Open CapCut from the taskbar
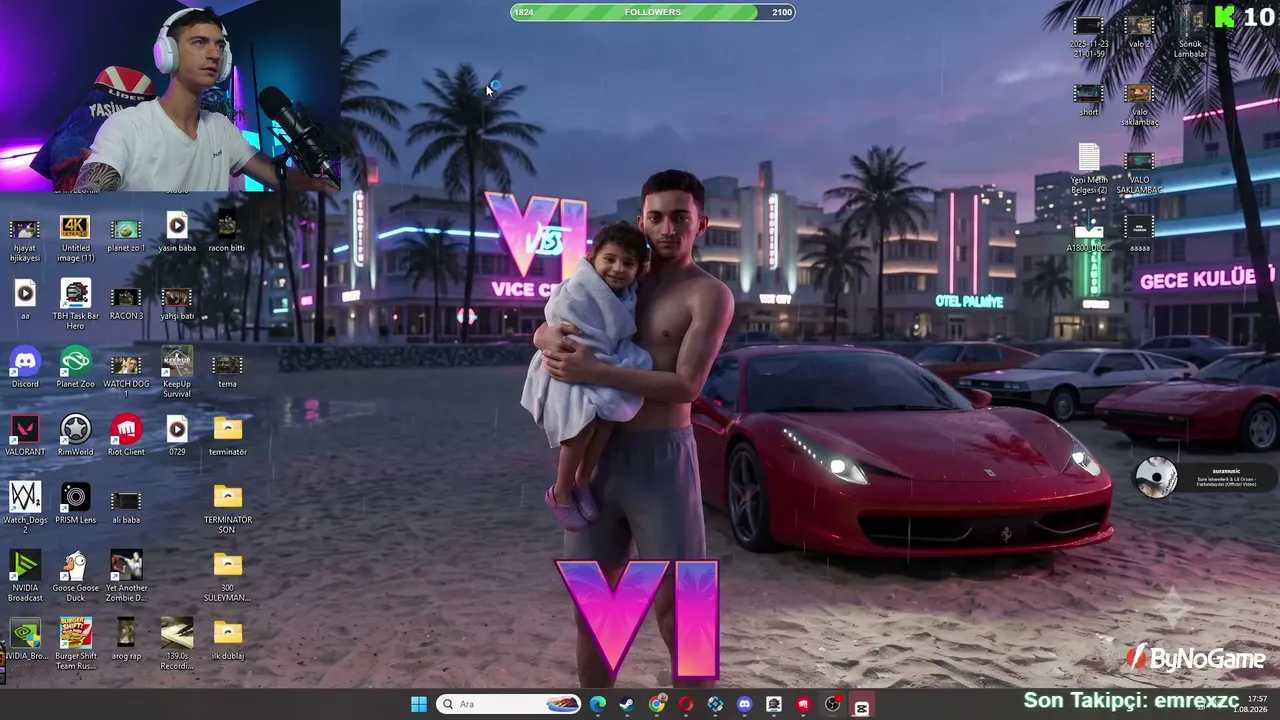Viewport: 1280px width, 720px height. tap(861, 704)
